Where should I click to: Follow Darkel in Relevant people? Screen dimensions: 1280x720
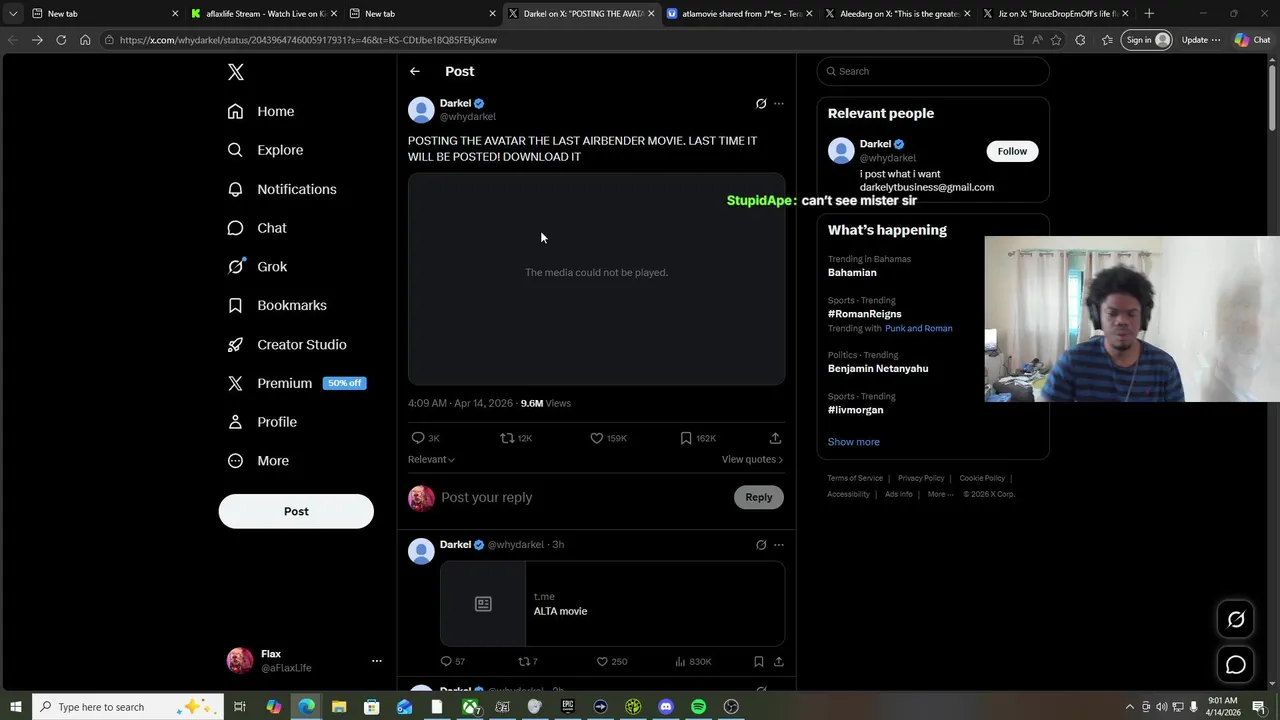[1012, 151]
